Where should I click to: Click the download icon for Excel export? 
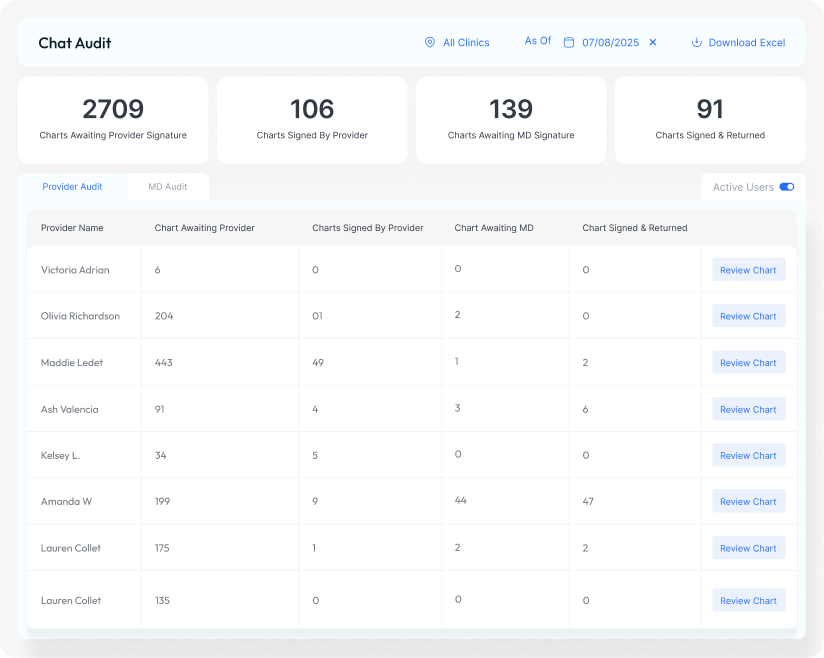697,43
